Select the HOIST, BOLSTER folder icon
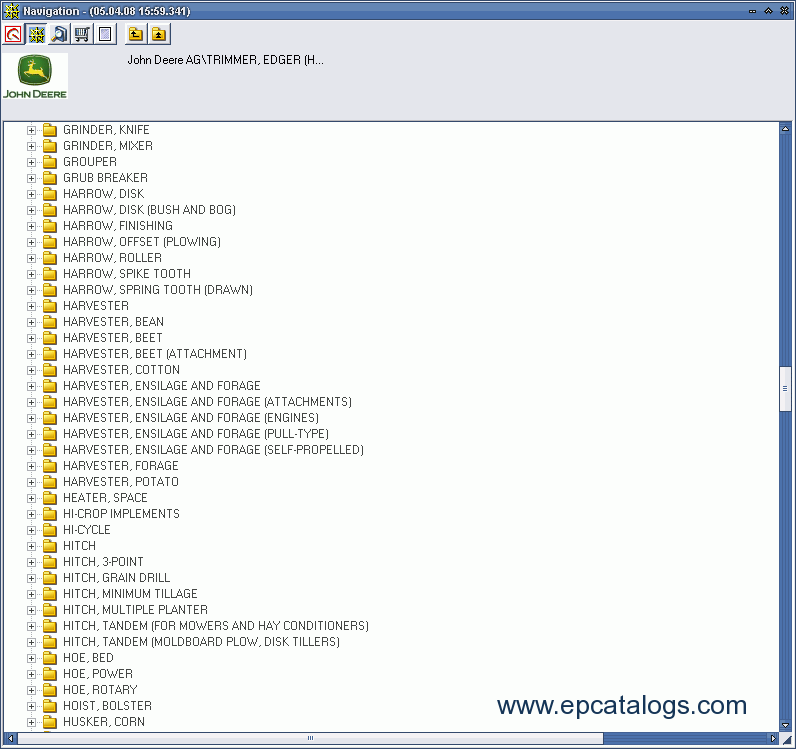 pos(49,706)
